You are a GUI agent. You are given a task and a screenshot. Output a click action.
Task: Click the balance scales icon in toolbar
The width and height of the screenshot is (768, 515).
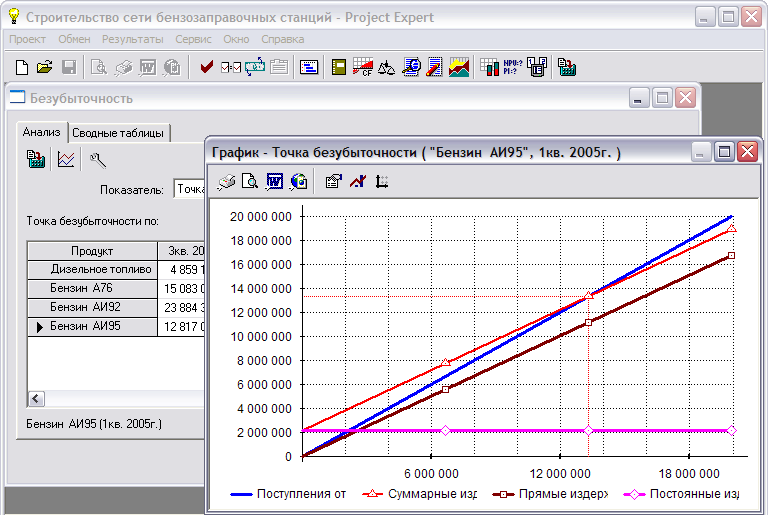387,68
